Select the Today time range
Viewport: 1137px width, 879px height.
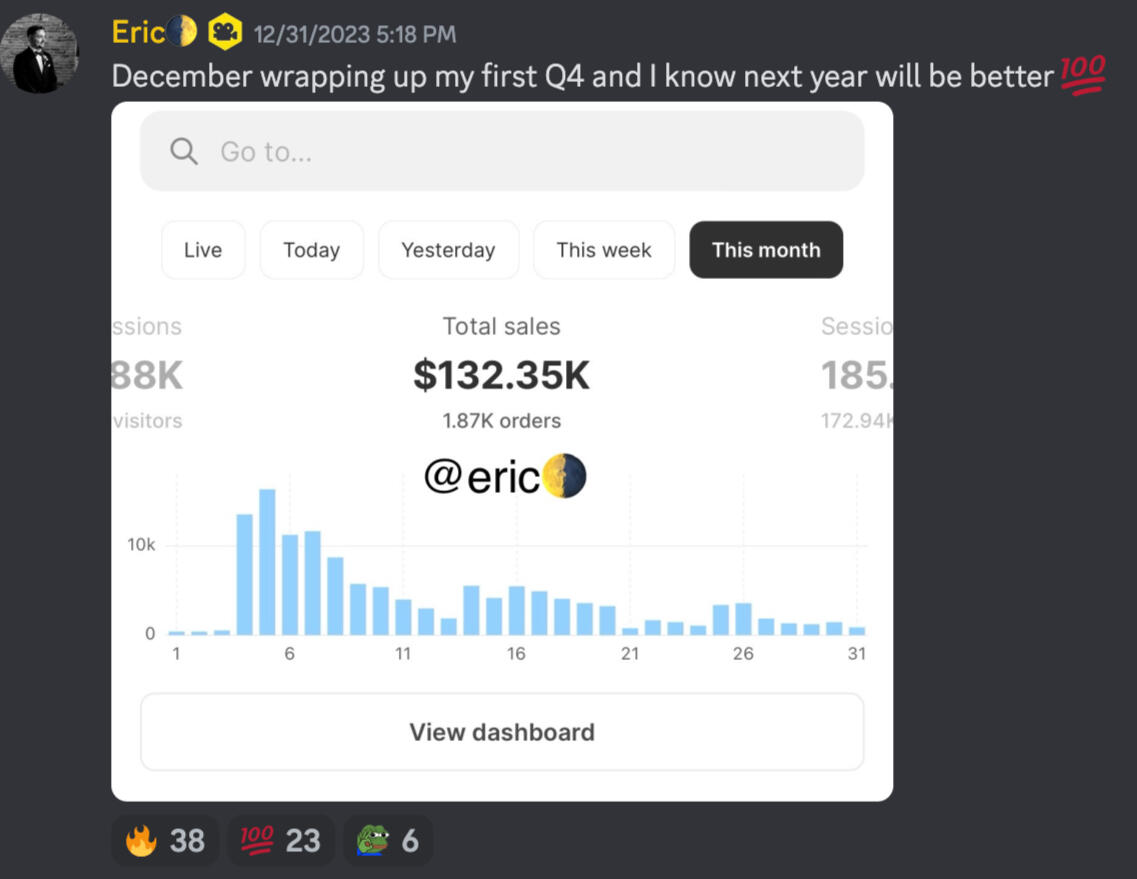click(x=311, y=250)
